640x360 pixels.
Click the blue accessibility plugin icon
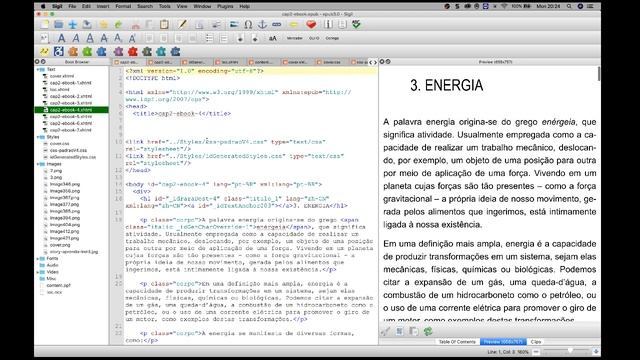pyautogui.click(x=59, y=51)
